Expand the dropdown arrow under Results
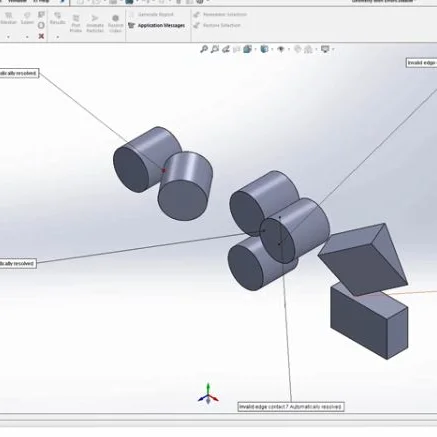 click(x=58, y=37)
